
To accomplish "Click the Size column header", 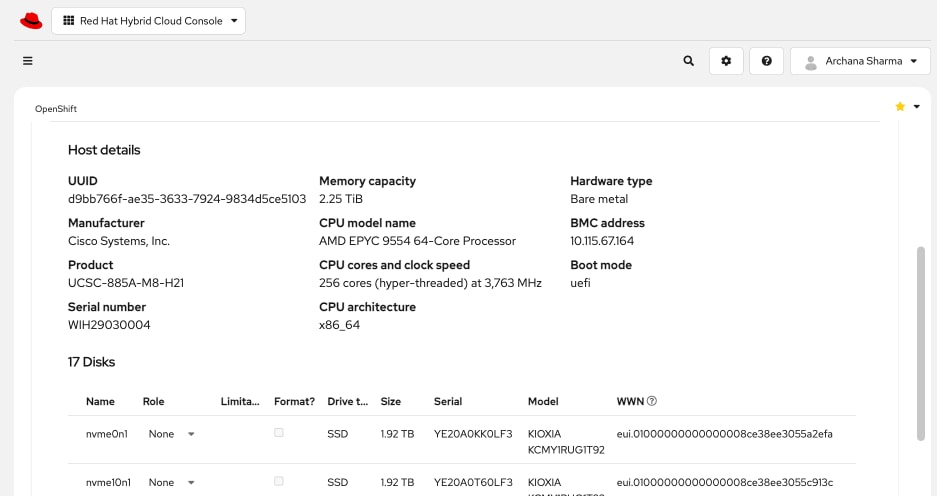I will [x=391, y=402].
